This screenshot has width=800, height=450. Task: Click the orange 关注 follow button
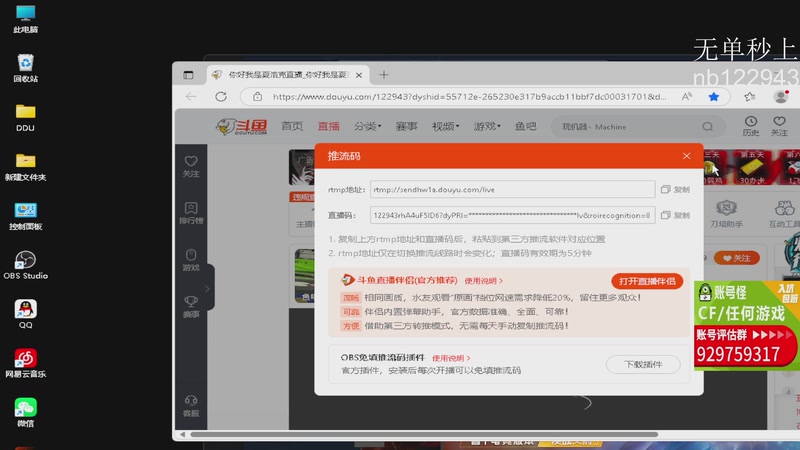(x=736, y=258)
